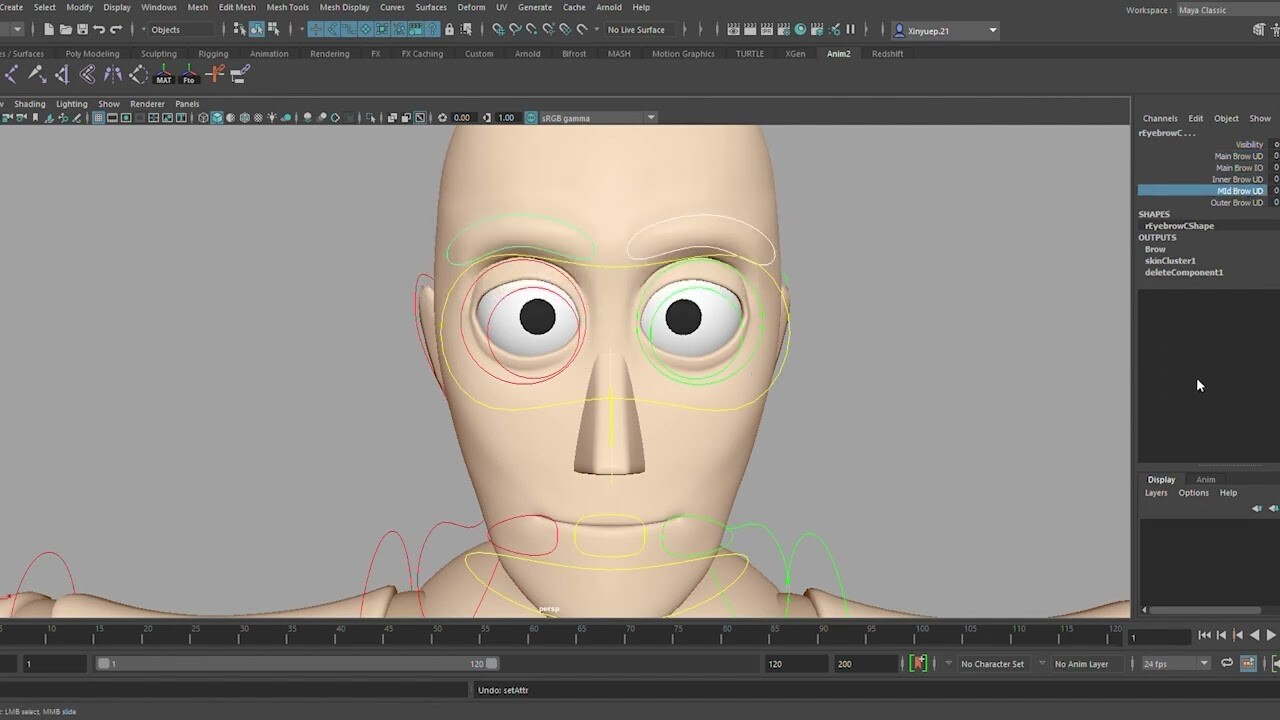1280x720 pixels.
Task: Enable the grid toggle in viewport toolbar
Action: 97,117
